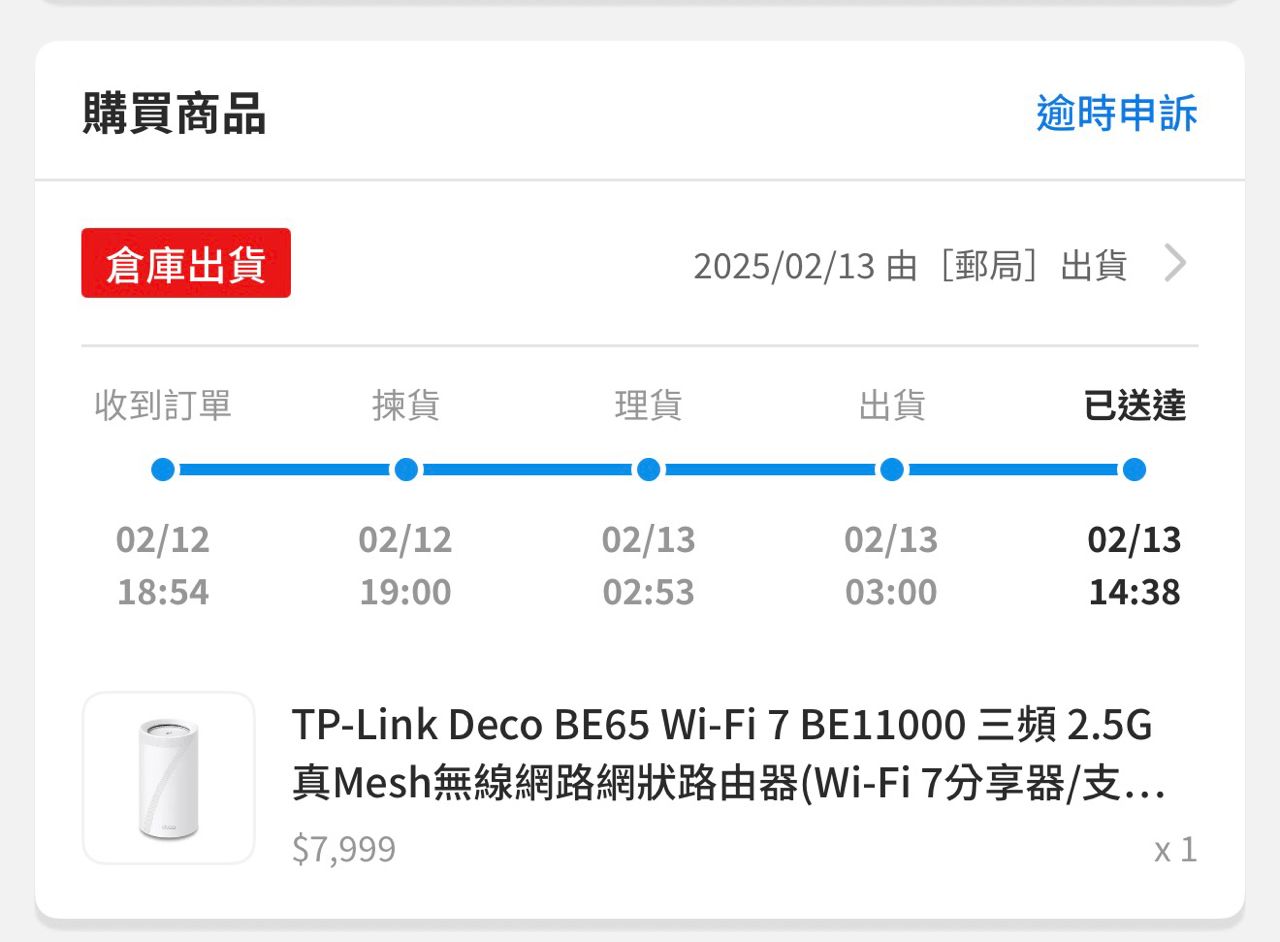
Task: Expand shipping details chevron arrow
Action: tap(1176, 264)
